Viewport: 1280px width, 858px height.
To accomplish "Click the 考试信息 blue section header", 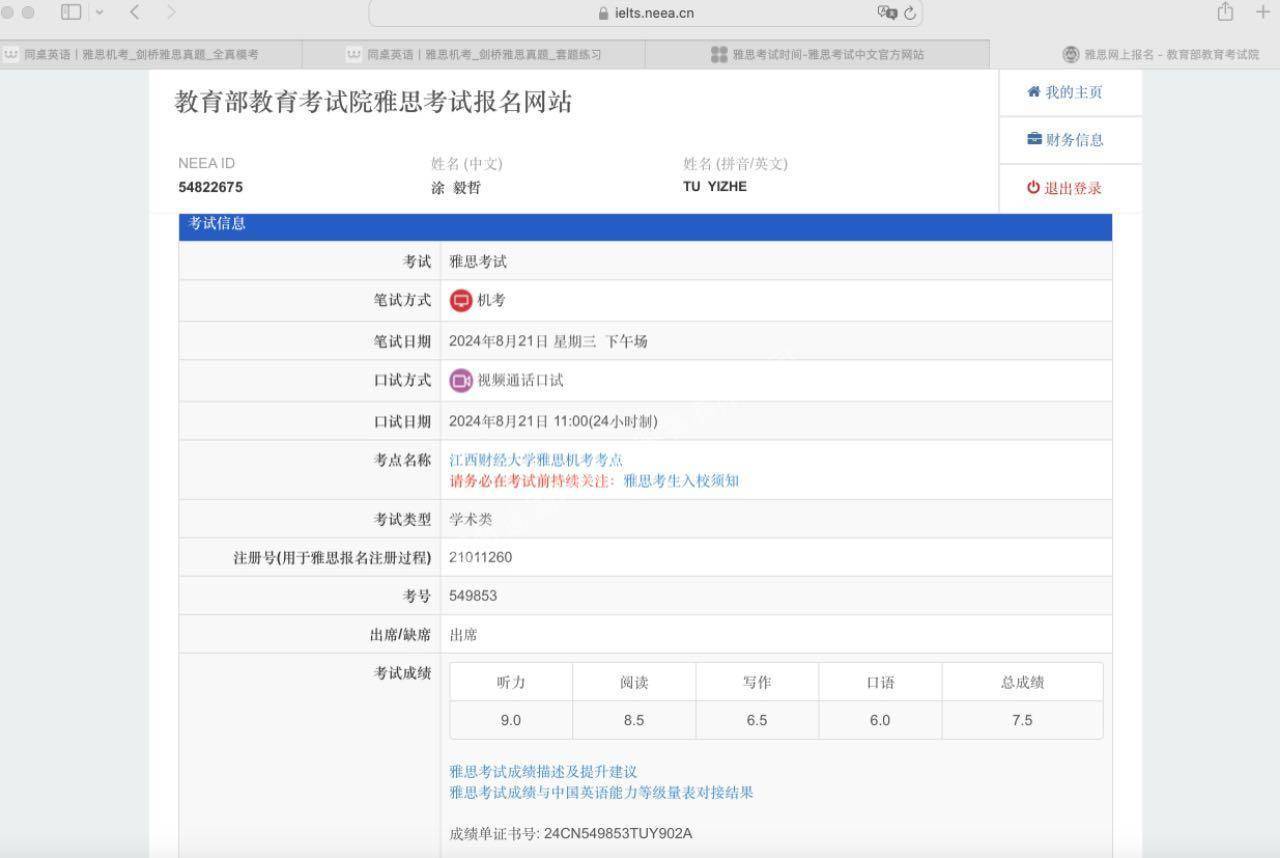I will pyautogui.click(x=645, y=225).
